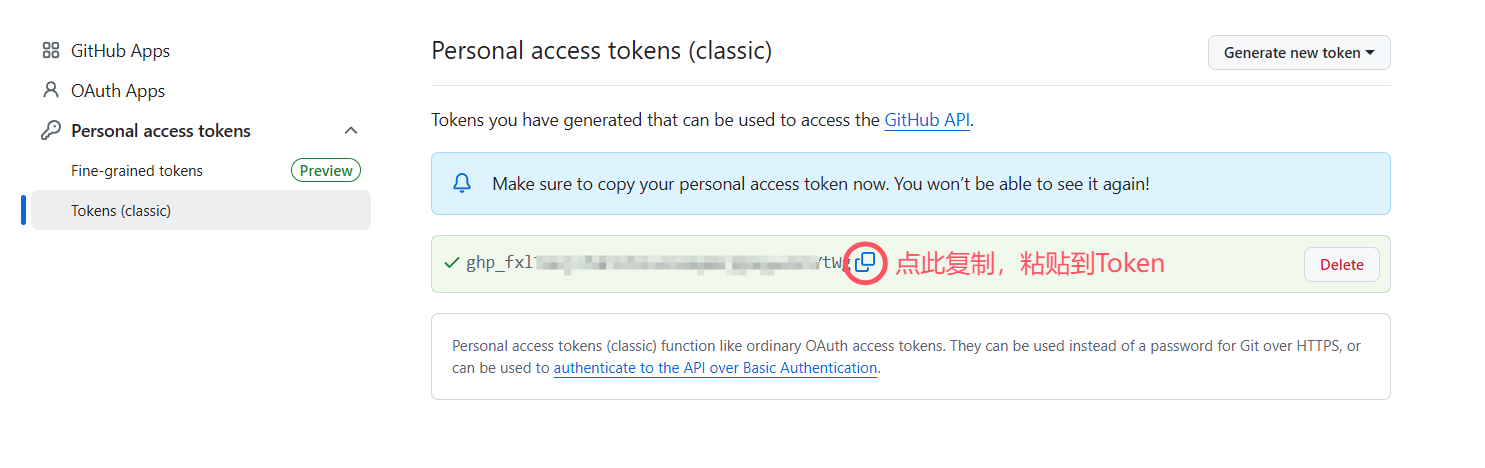The height and width of the screenshot is (468, 1485).
Task: Open the authenticate to the API link
Action: click(715, 368)
